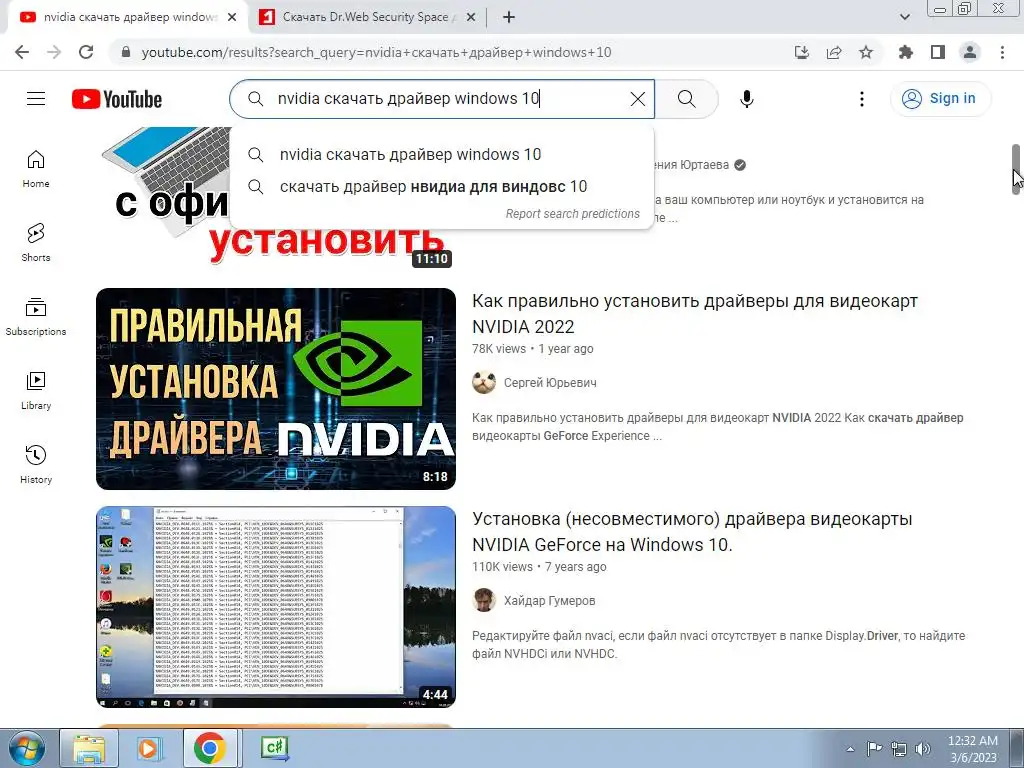
Task: Open the Home section in the sidebar
Action: 36,168
